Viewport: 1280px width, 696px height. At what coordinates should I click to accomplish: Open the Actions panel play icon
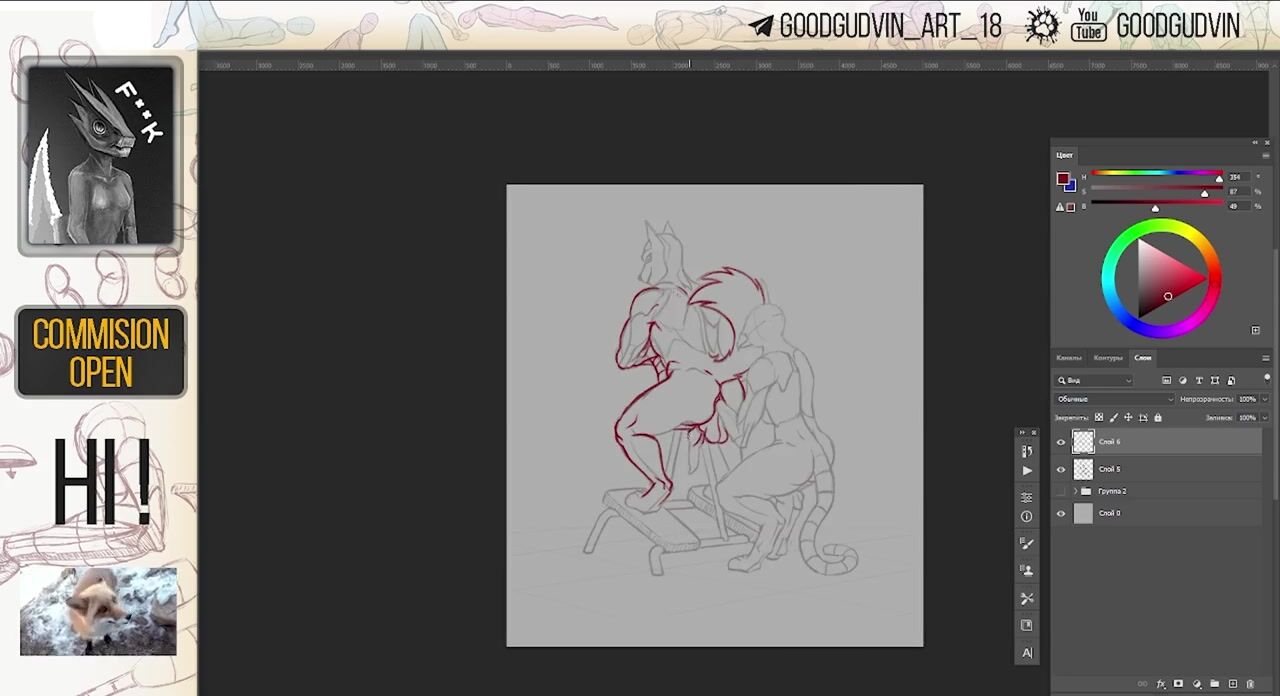1026,471
